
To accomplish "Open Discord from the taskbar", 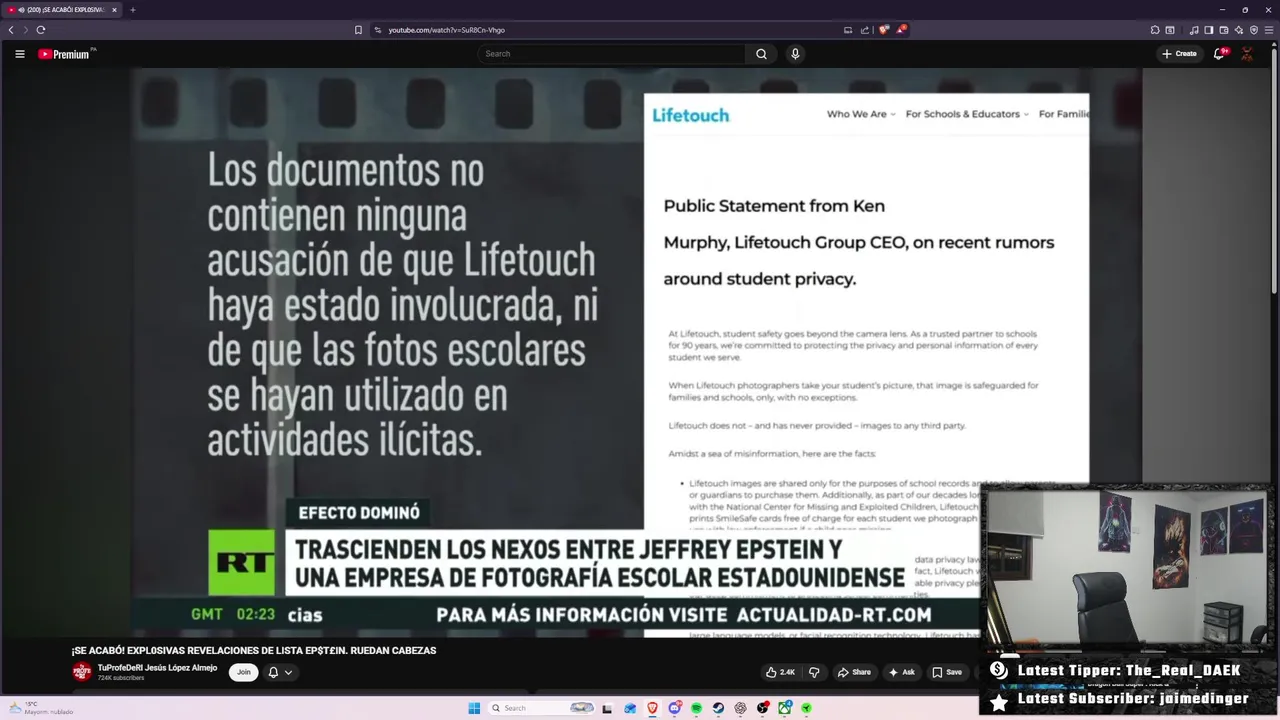I will pyautogui.click(x=675, y=708).
